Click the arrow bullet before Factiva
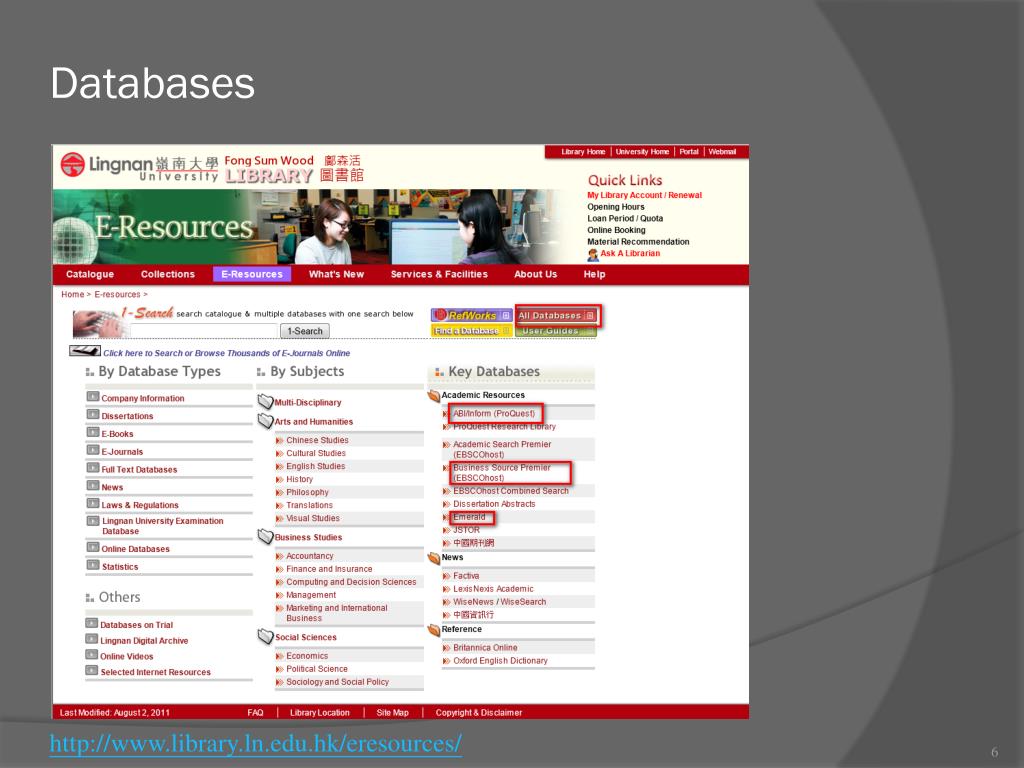 pyautogui.click(x=447, y=576)
